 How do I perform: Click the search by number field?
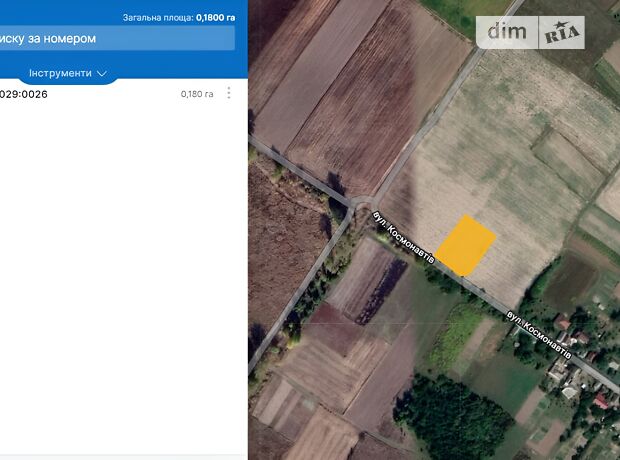pyautogui.click(x=117, y=38)
